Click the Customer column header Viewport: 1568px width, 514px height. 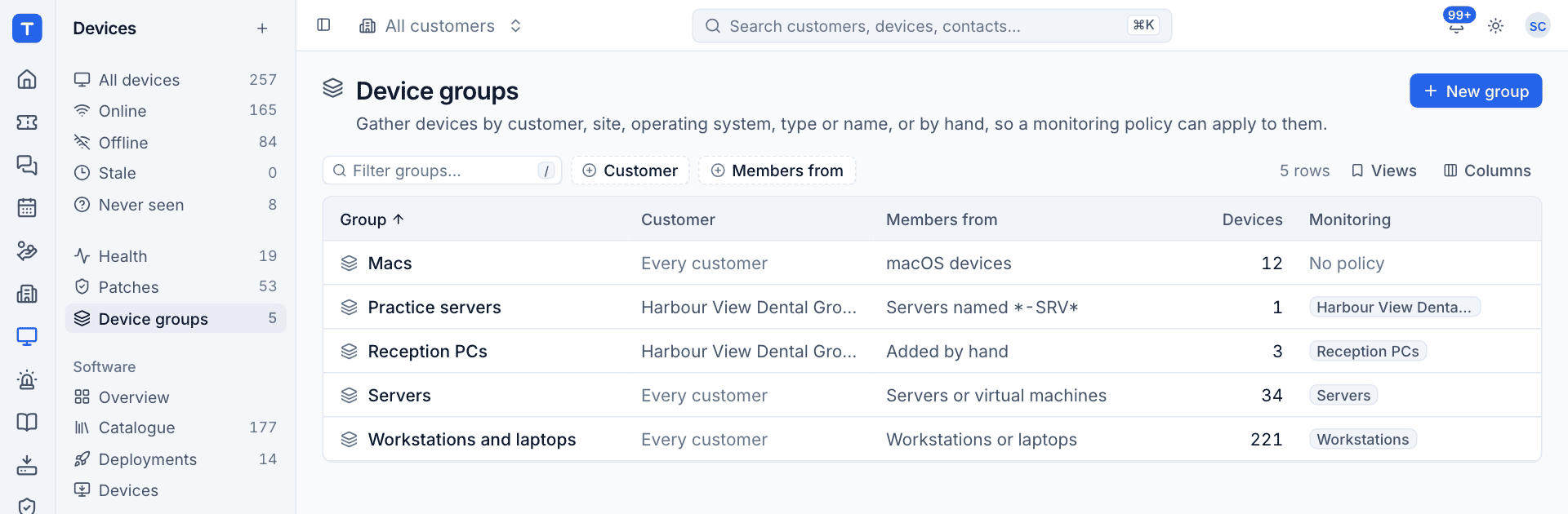pos(678,219)
